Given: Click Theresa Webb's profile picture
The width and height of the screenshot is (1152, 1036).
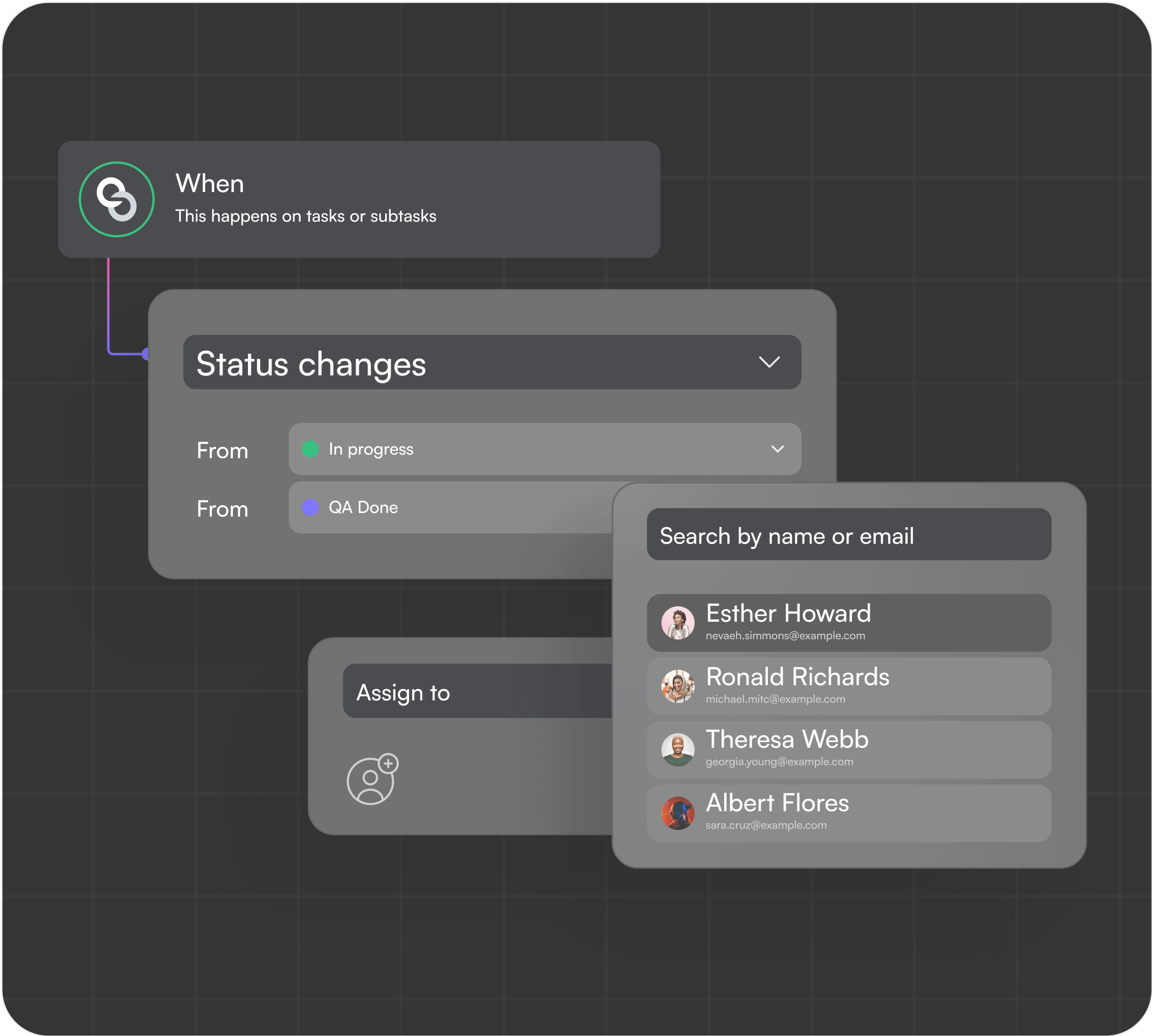Looking at the screenshot, I should (677, 750).
